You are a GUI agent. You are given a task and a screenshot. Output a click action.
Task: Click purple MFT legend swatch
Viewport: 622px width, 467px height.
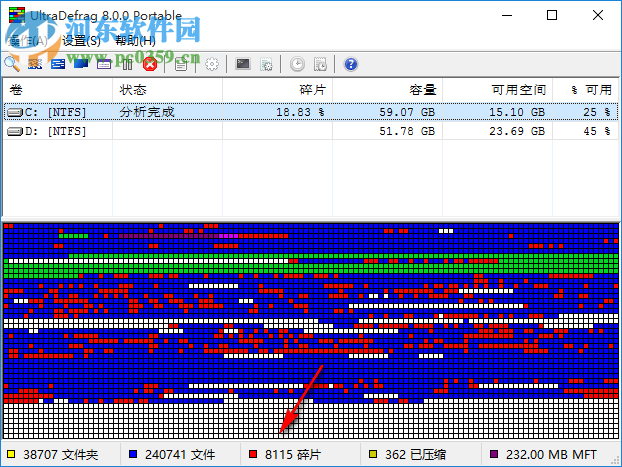click(x=494, y=454)
